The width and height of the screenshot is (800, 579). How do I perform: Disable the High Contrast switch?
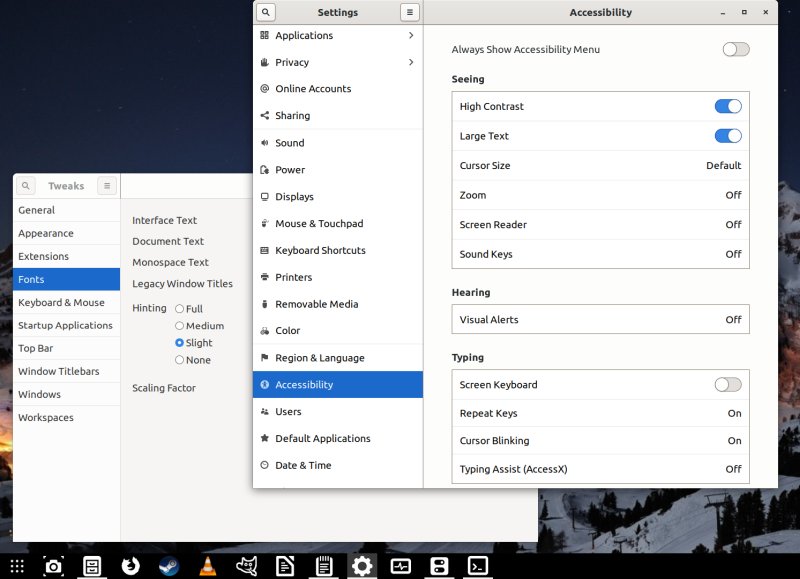click(728, 106)
